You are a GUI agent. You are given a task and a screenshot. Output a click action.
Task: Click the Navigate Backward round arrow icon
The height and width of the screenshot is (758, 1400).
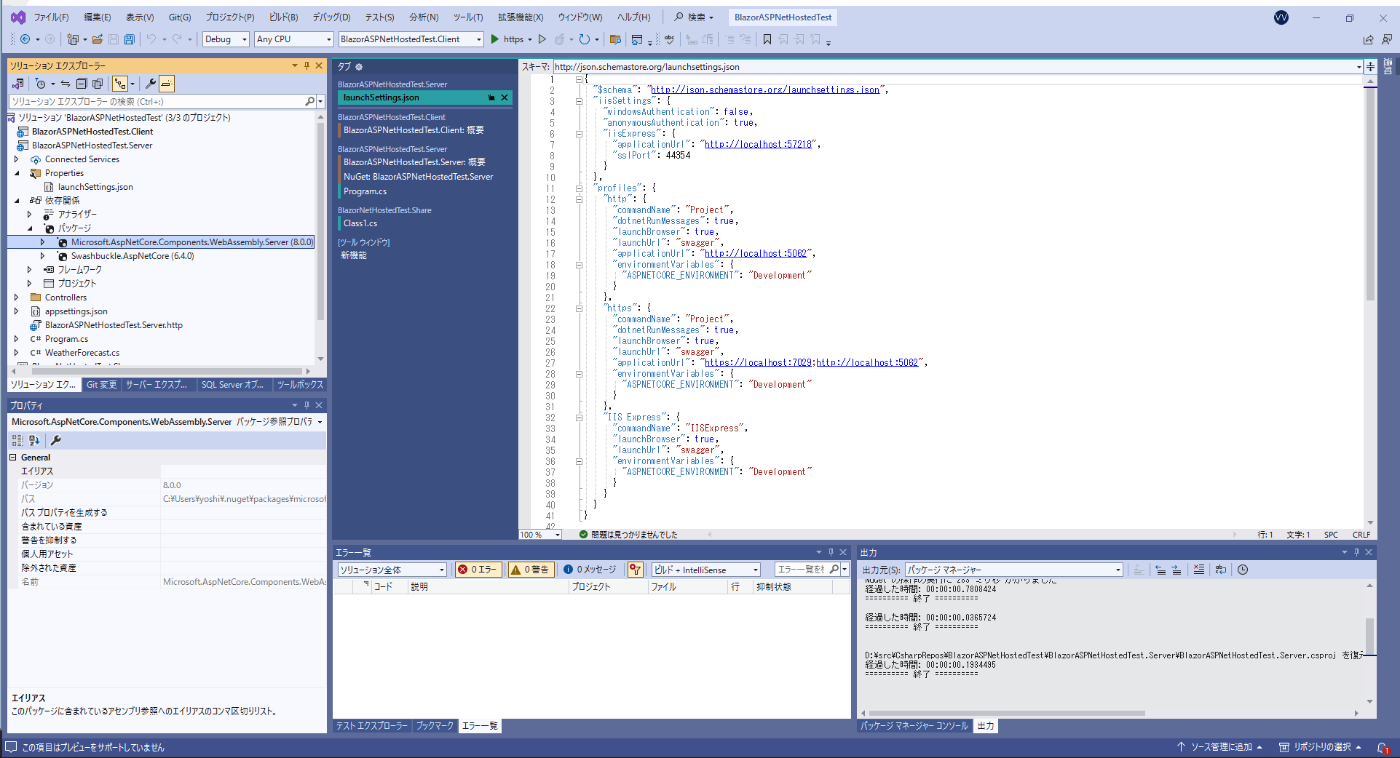pos(25,39)
